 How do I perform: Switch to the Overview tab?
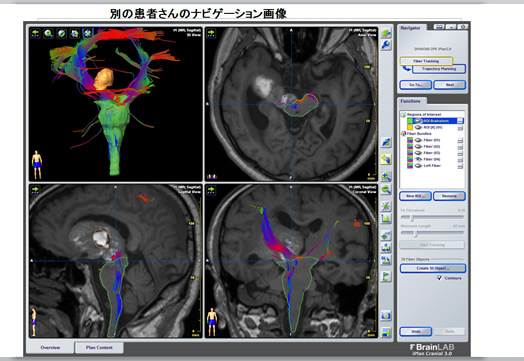click(50, 348)
